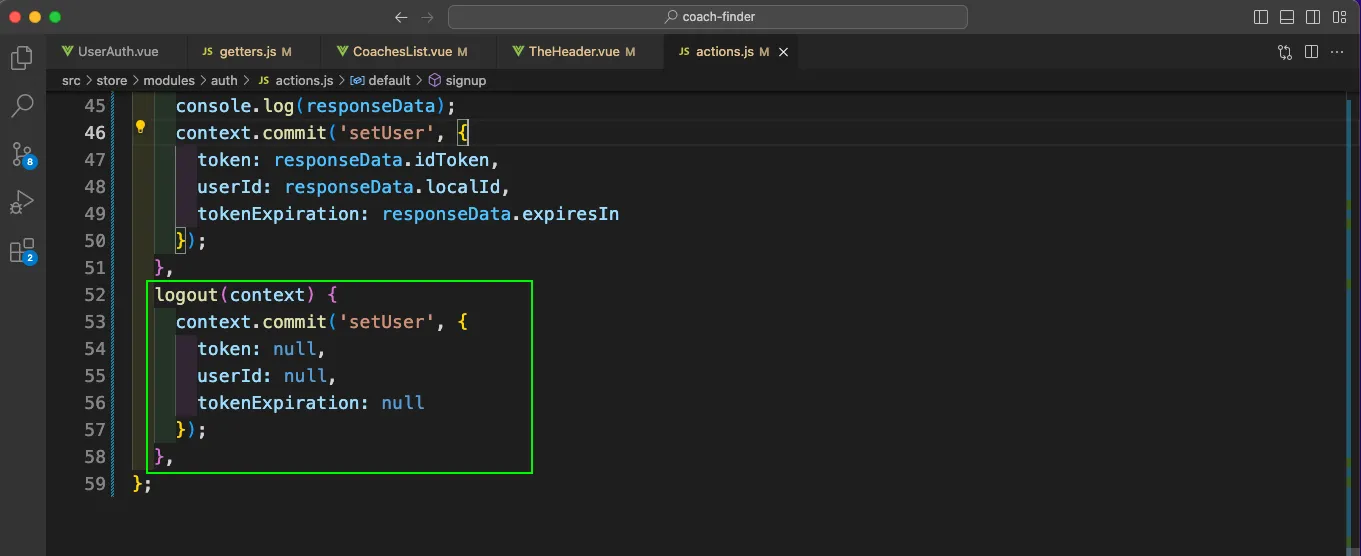Click the store breadcrumb segment

111,80
